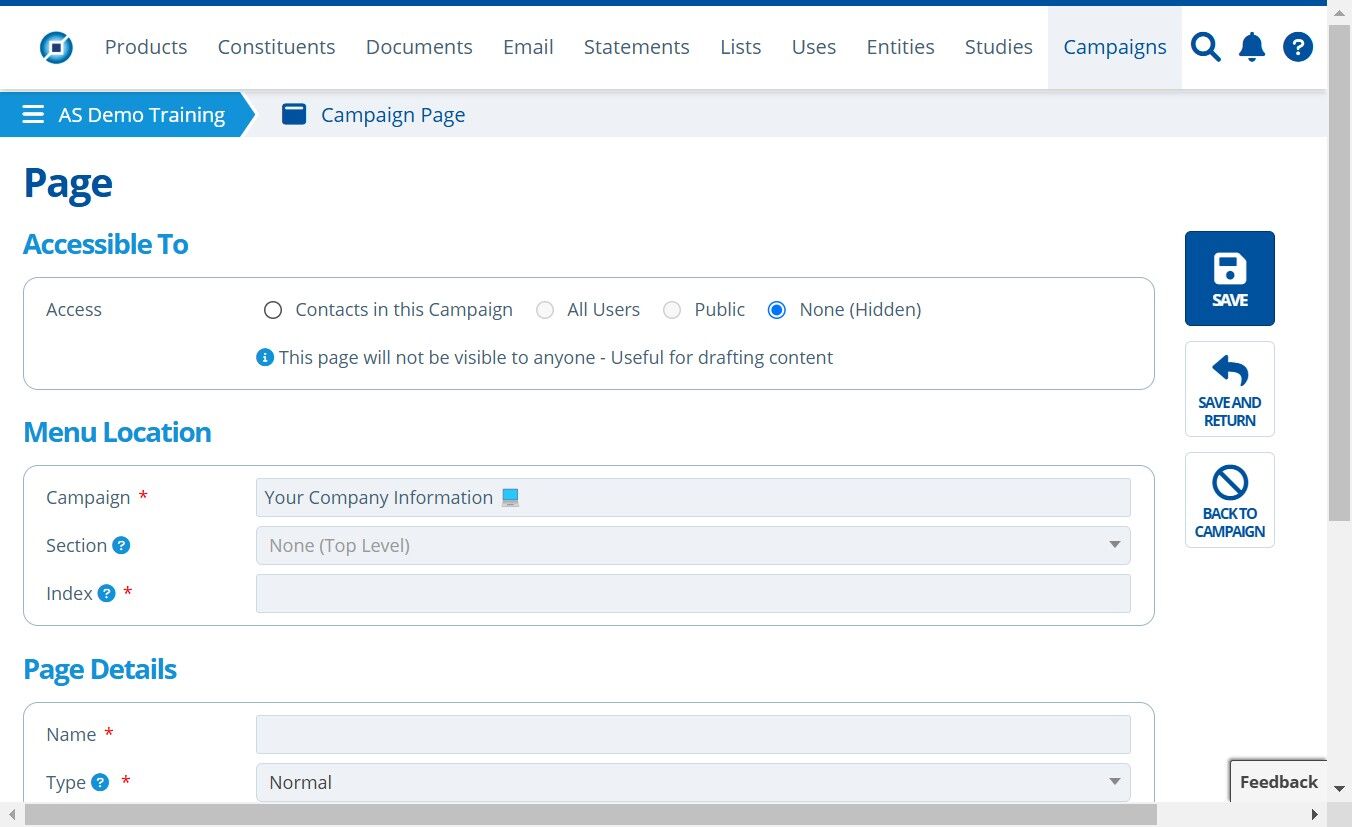Click the horizontal scrollbar at bottom
This screenshot has height=827, width=1352.
point(590,815)
